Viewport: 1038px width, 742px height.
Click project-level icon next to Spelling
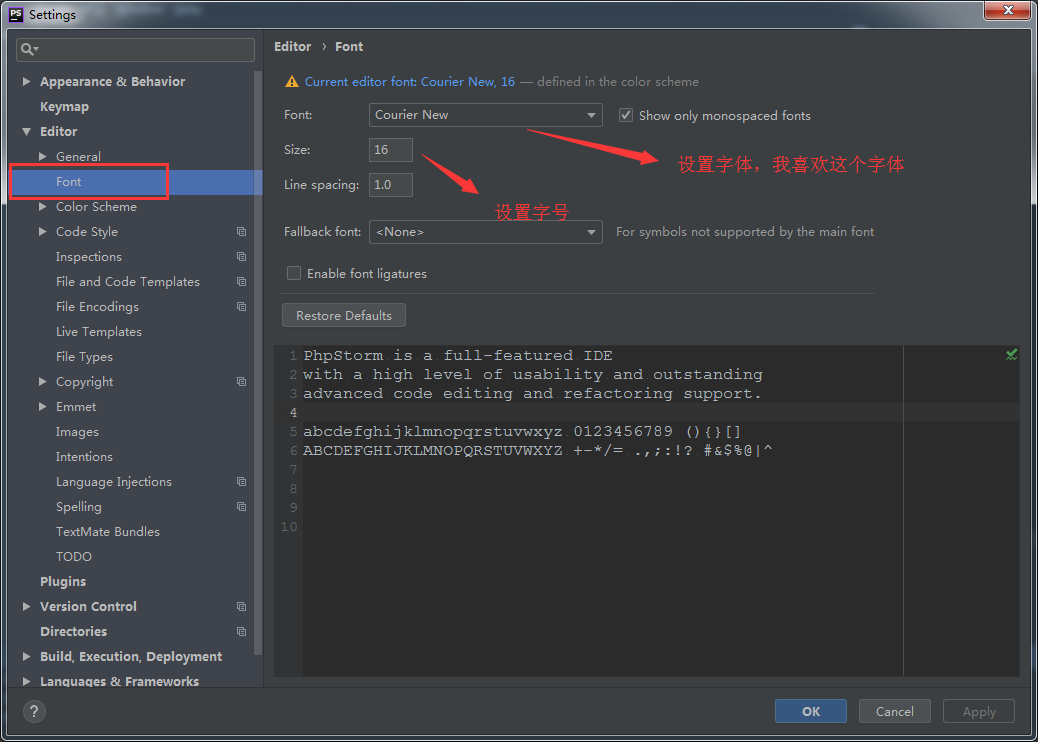[241, 507]
